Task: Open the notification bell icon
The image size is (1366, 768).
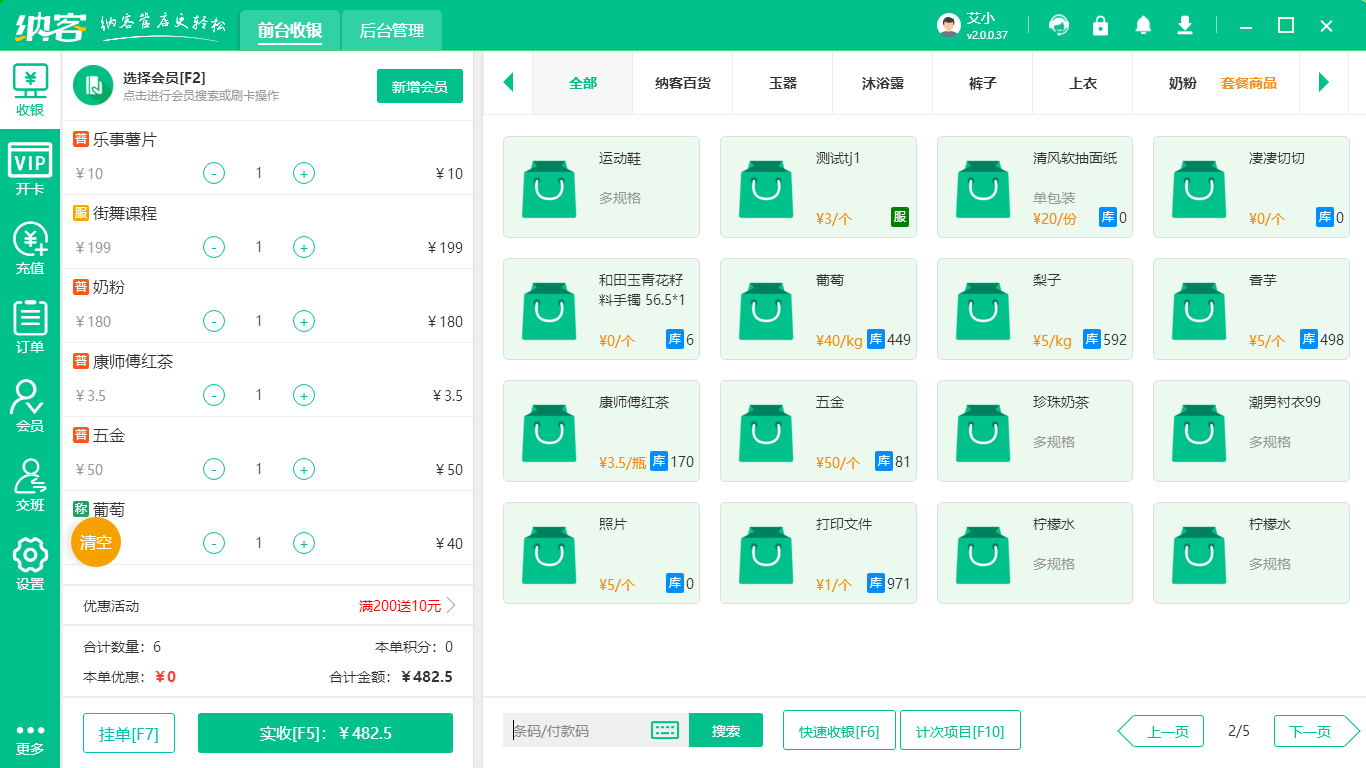Action: (x=1142, y=25)
